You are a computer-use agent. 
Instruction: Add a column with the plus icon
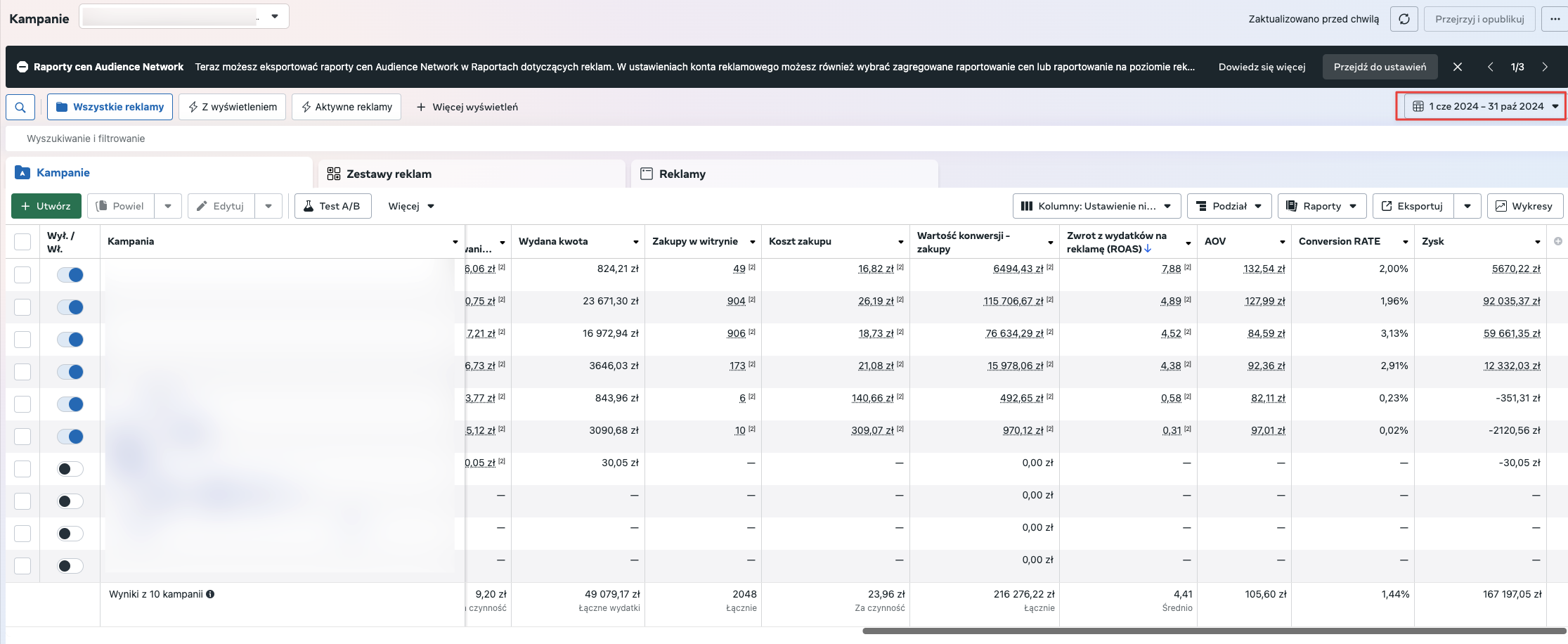1557,241
